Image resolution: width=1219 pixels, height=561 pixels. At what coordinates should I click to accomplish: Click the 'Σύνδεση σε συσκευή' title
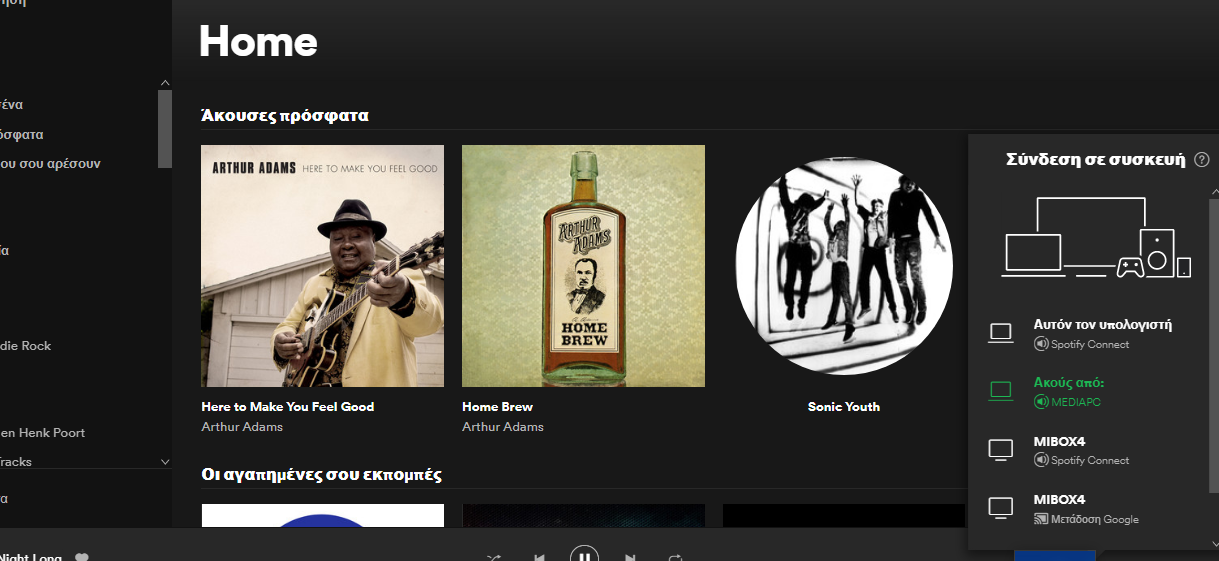pyautogui.click(x=1095, y=159)
